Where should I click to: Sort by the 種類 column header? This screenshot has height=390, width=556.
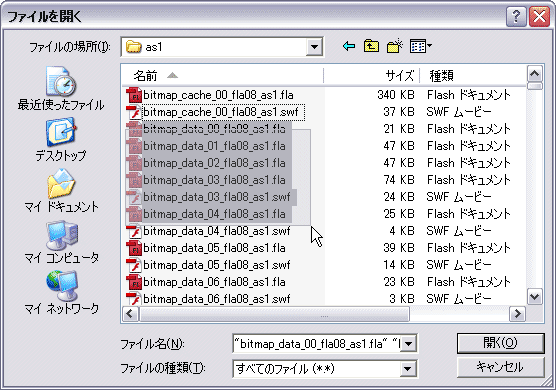pyautogui.click(x=473, y=76)
